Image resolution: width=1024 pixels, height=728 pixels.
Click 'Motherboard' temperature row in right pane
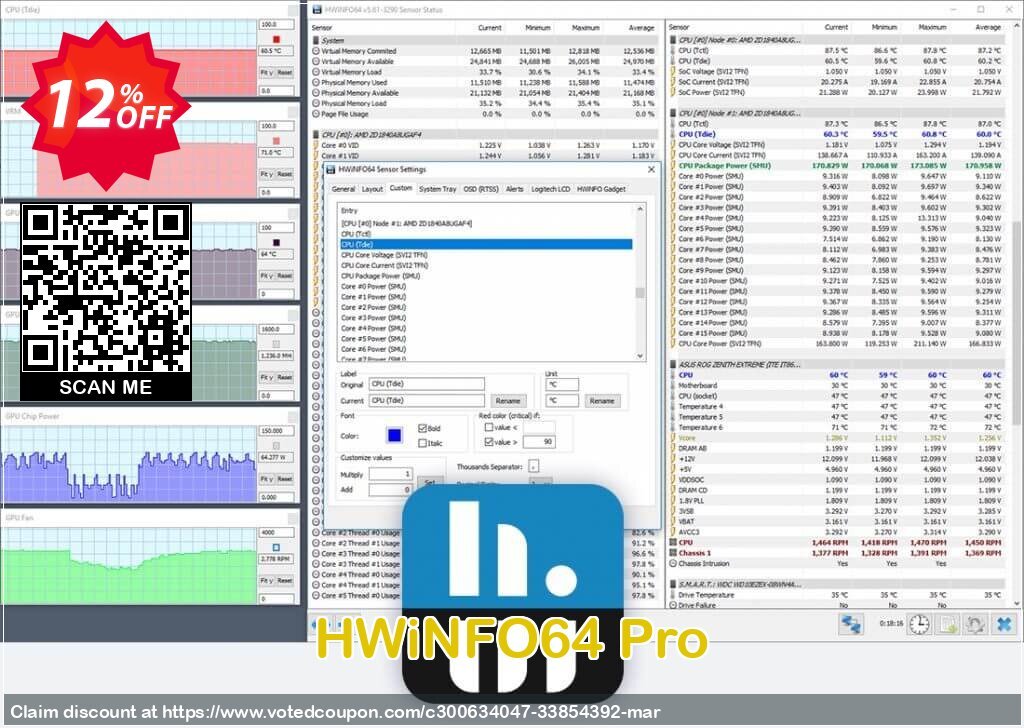836,385
